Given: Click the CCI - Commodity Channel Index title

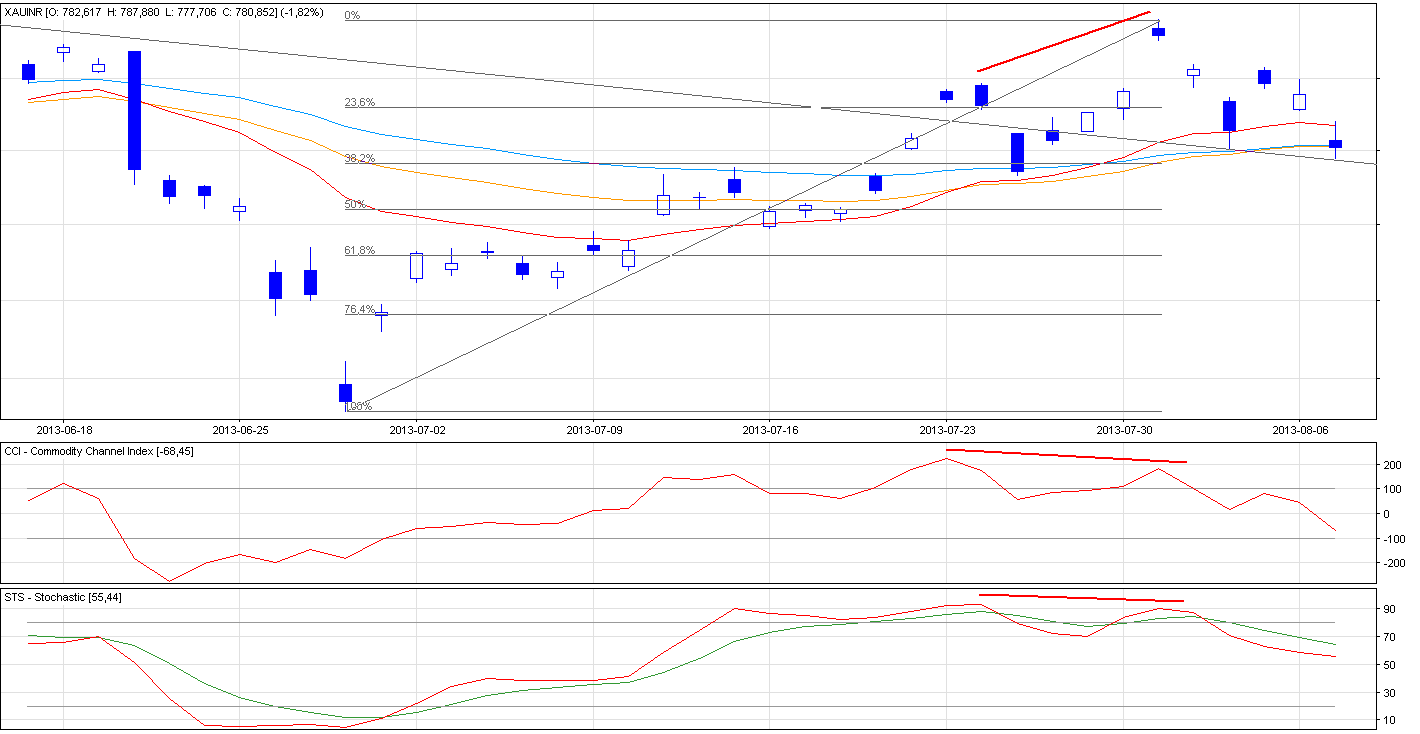Looking at the screenshot, I should (x=100, y=452).
